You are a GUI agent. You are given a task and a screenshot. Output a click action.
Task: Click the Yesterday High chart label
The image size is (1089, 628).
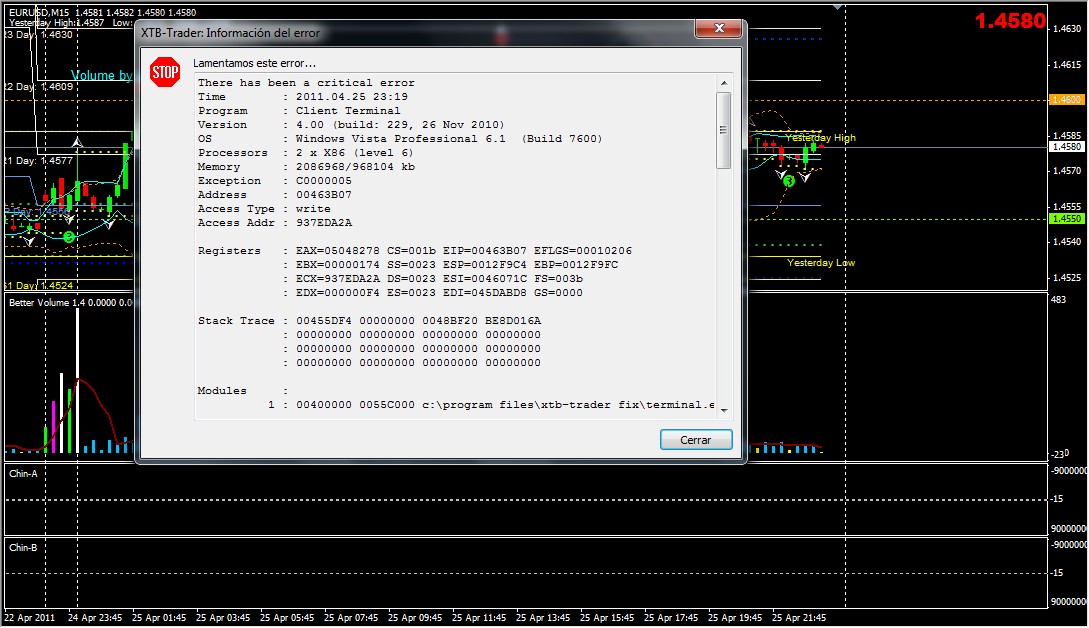point(820,138)
